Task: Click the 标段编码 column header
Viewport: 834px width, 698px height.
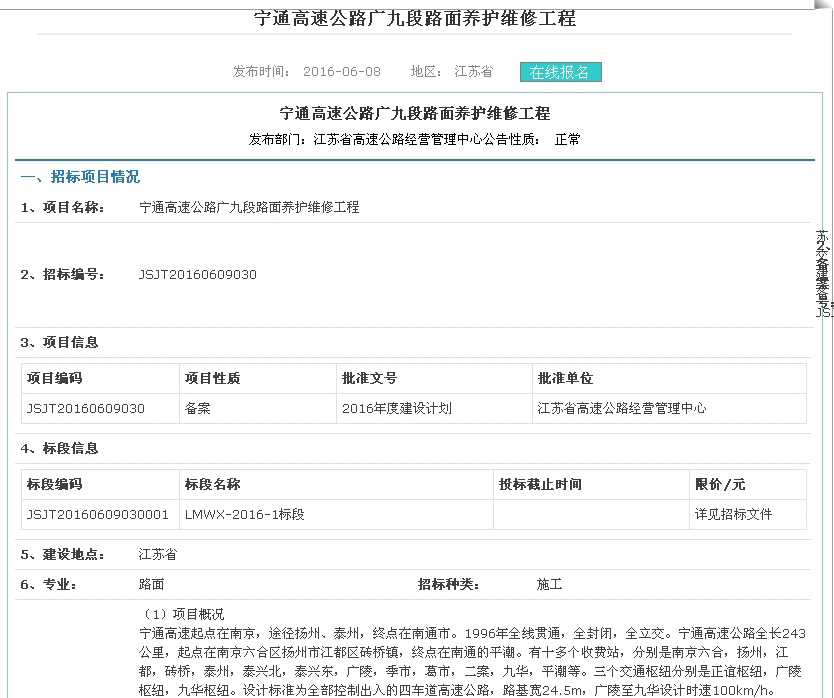Action: 100,484
